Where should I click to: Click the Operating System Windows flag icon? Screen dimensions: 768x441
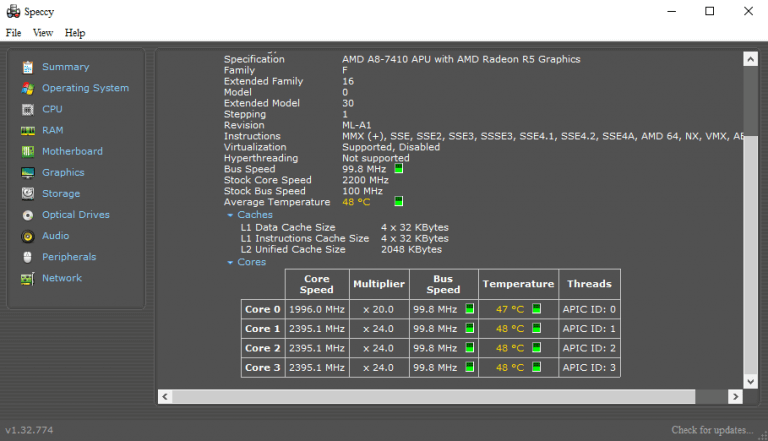[x=28, y=88]
